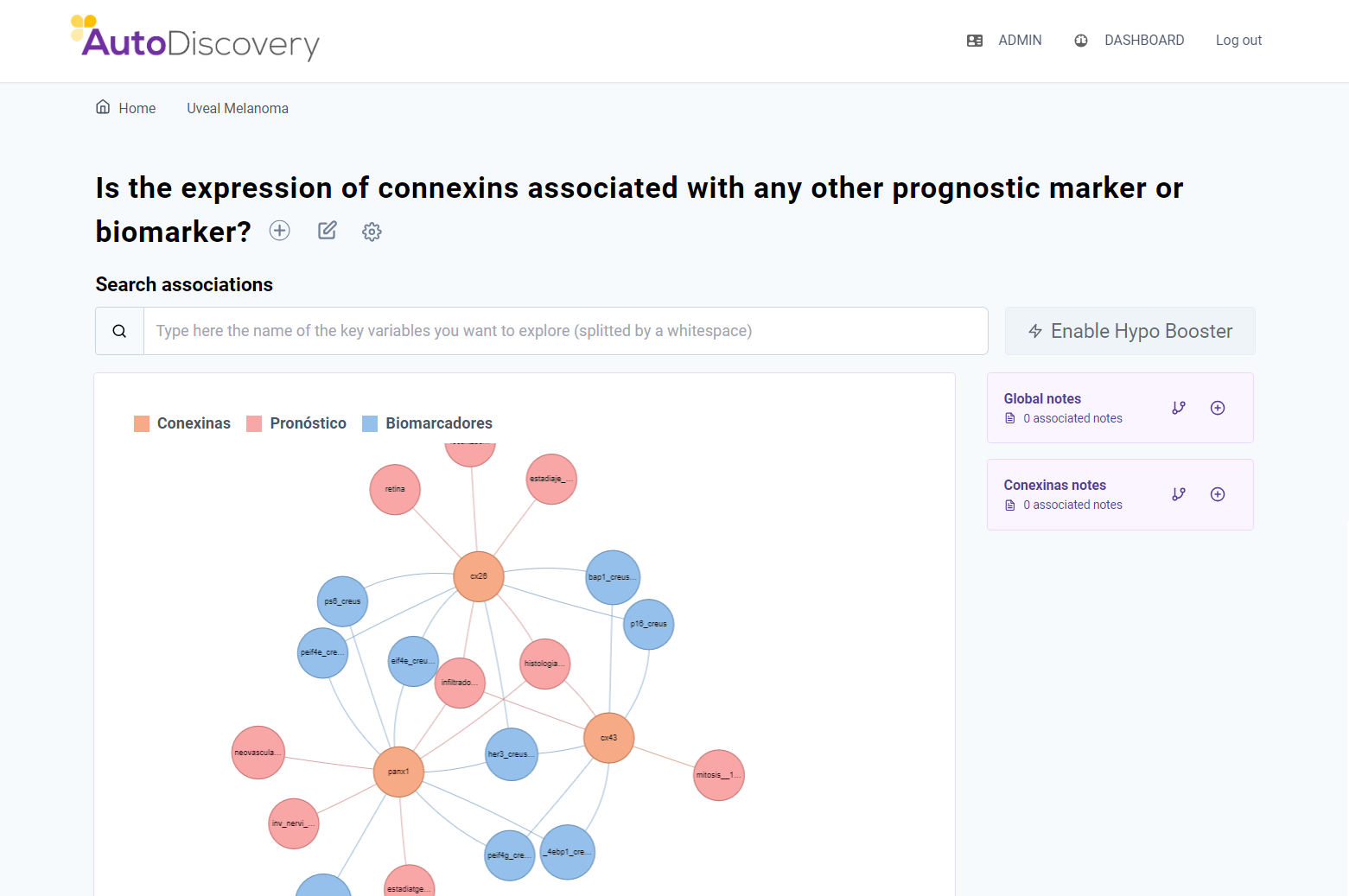The width and height of the screenshot is (1349, 896).
Task: Toggle Conexinas legend category
Action: click(x=182, y=423)
